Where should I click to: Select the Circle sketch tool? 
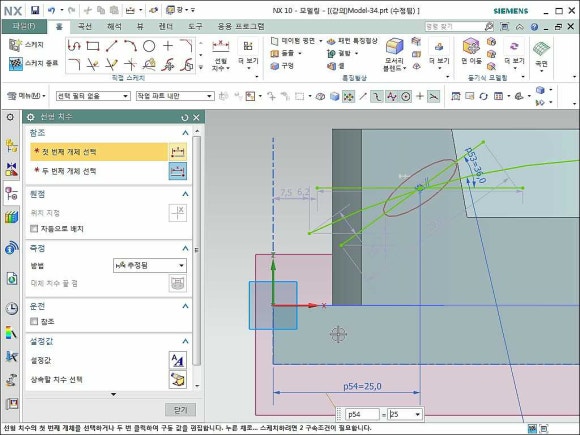[149, 46]
